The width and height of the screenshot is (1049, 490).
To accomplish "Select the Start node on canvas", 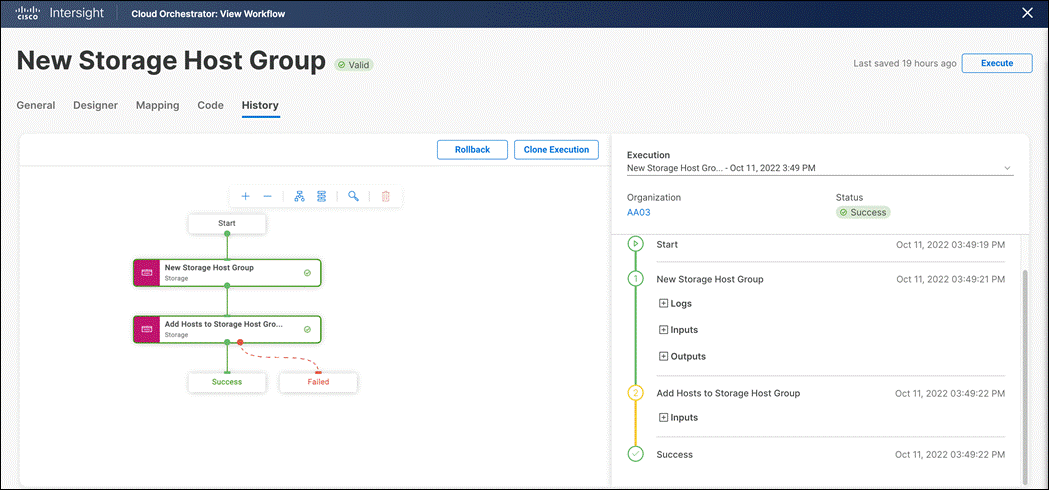I will [x=227, y=224].
